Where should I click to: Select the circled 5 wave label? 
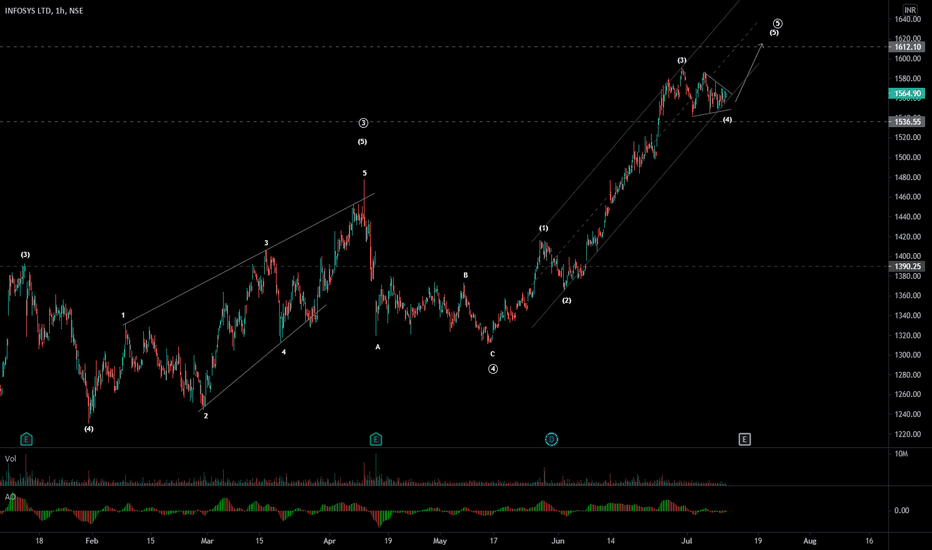(777, 24)
